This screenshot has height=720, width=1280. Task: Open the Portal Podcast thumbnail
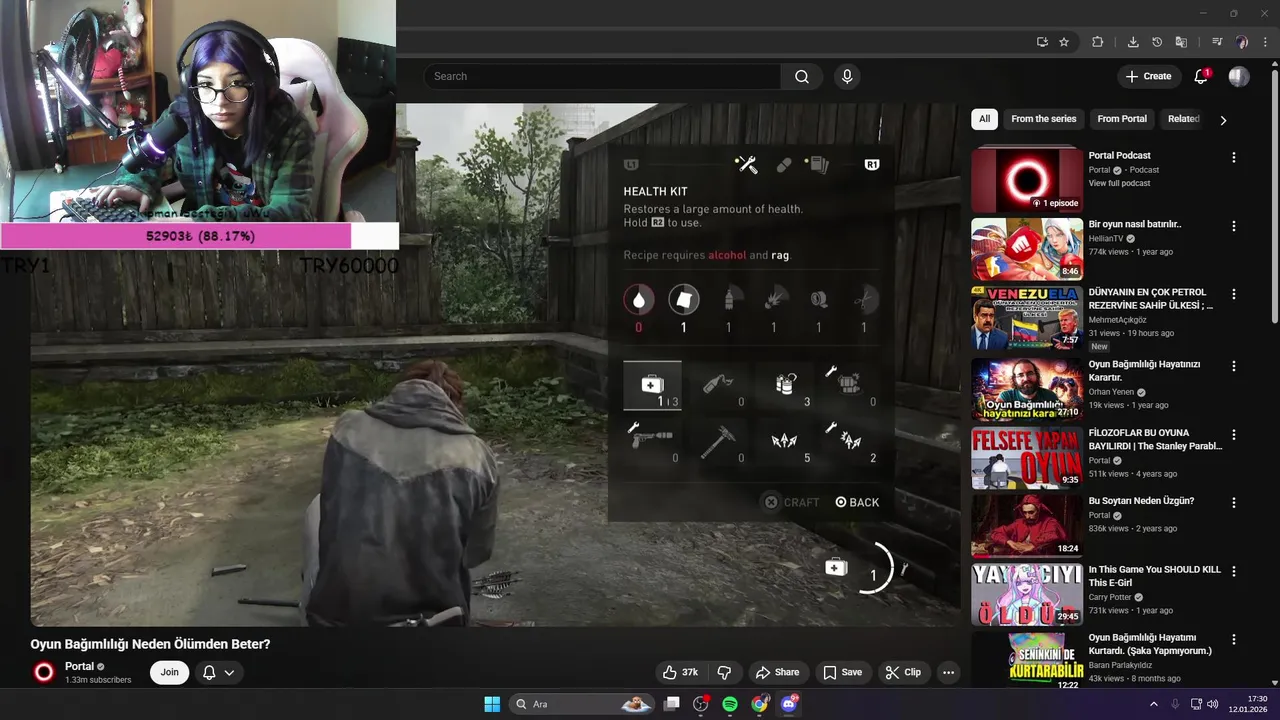1027,180
